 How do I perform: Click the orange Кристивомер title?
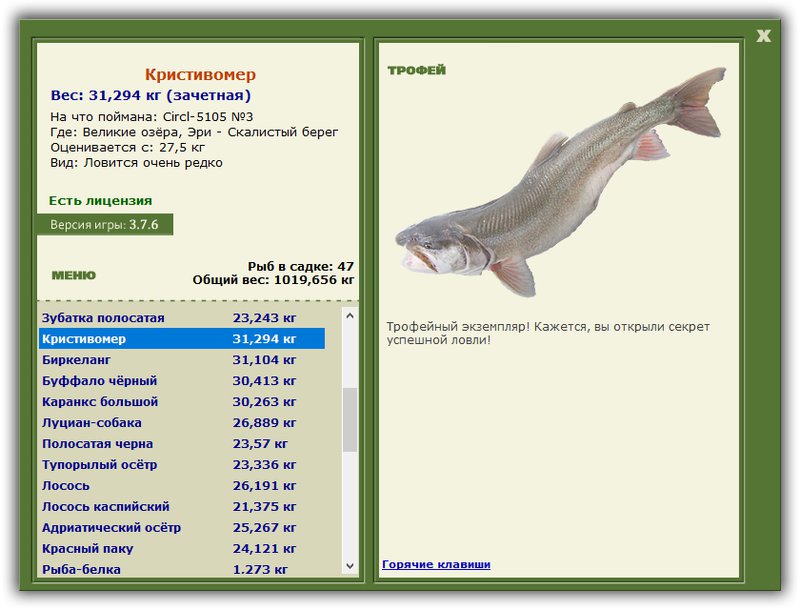pos(201,74)
